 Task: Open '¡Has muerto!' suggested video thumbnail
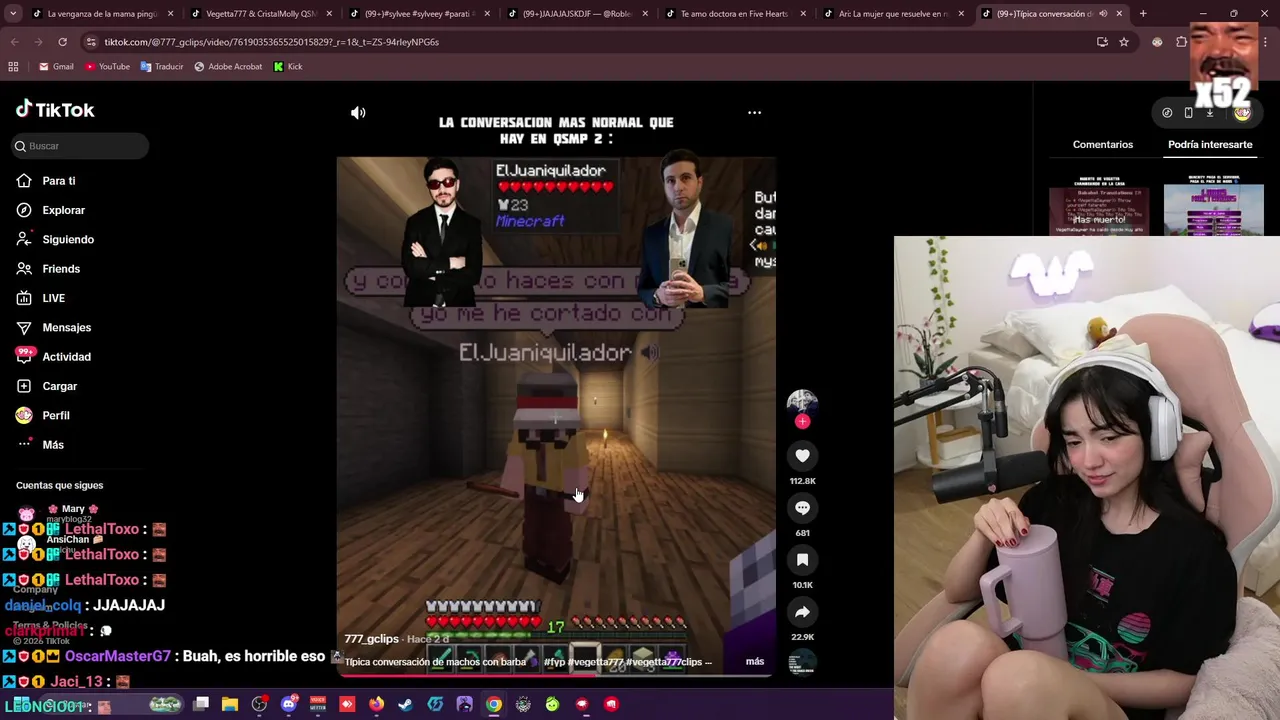tap(1099, 205)
